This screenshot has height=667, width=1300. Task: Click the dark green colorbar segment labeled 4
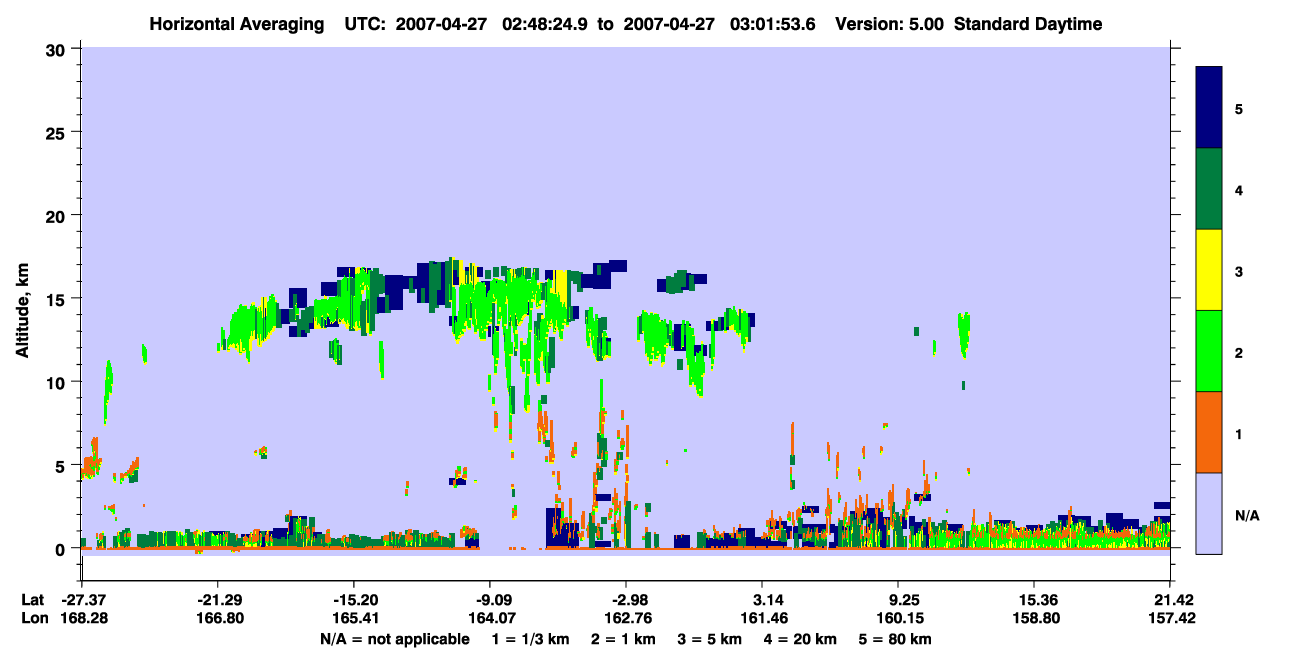1209,189
